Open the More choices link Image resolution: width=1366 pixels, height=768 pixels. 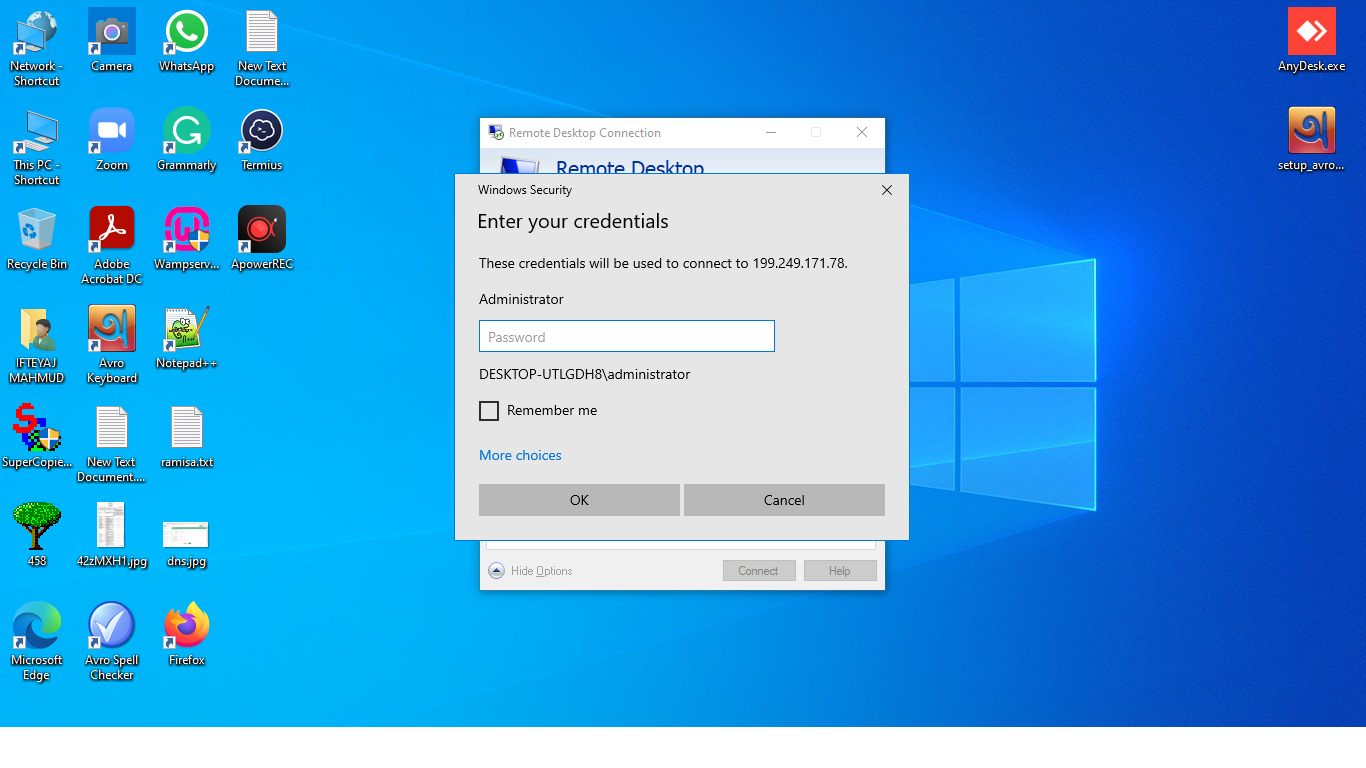point(520,455)
